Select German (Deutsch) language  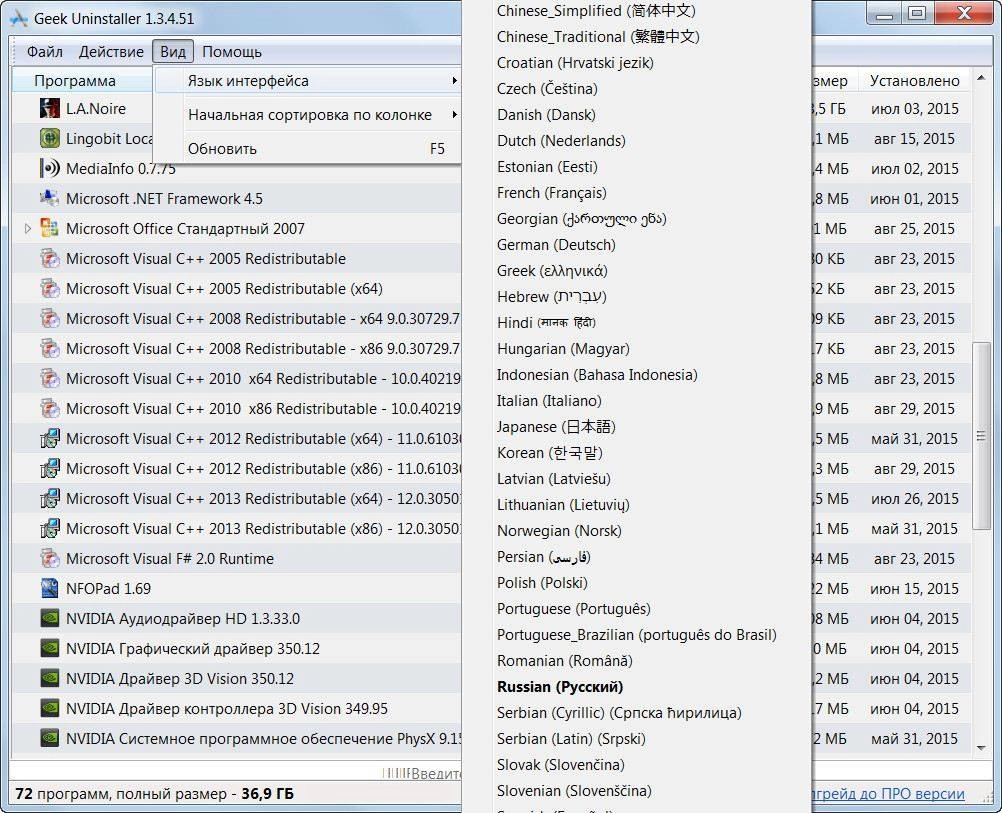pyautogui.click(x=556, y=245)
